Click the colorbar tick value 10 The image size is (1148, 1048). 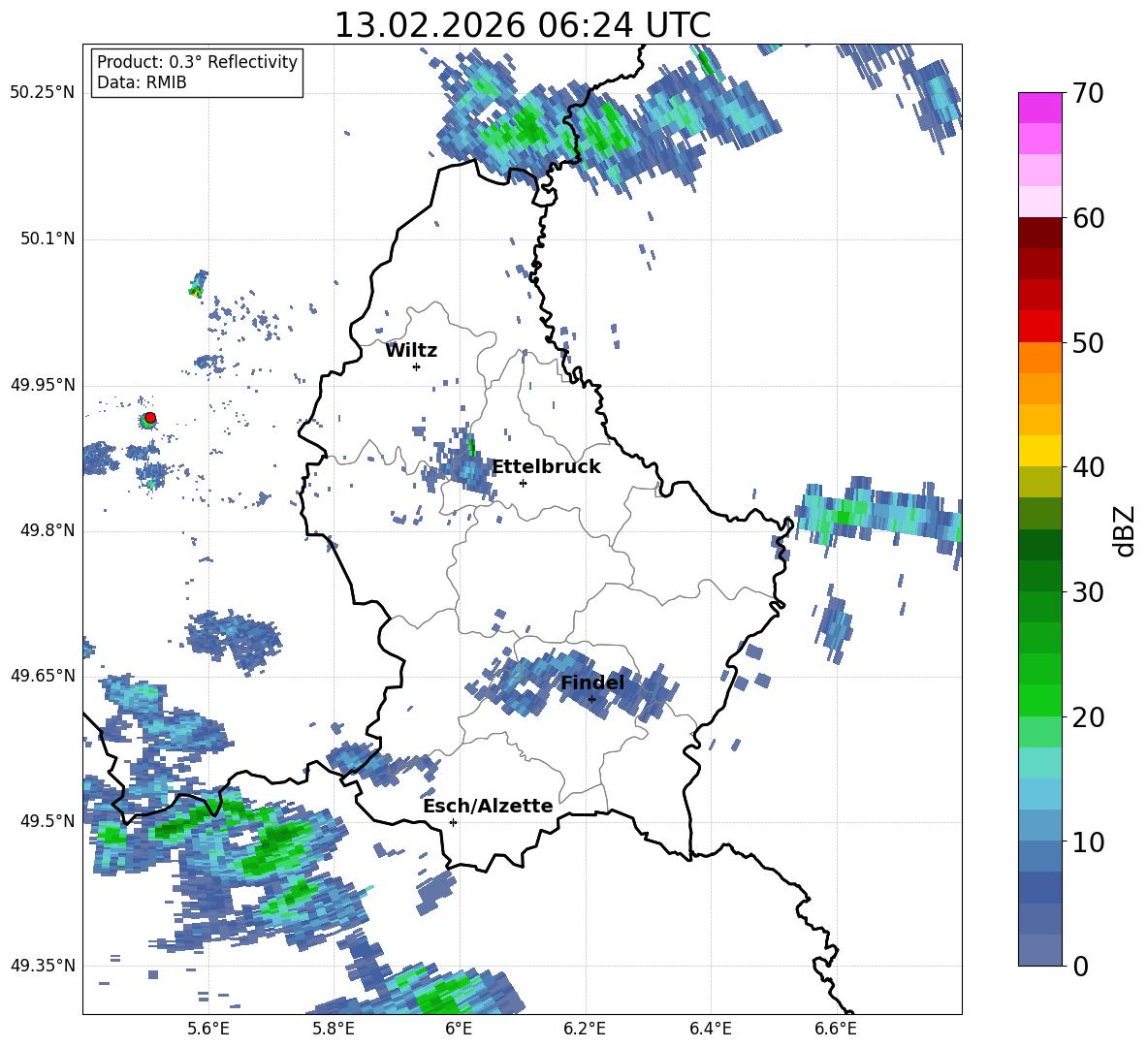point(1088,842)
